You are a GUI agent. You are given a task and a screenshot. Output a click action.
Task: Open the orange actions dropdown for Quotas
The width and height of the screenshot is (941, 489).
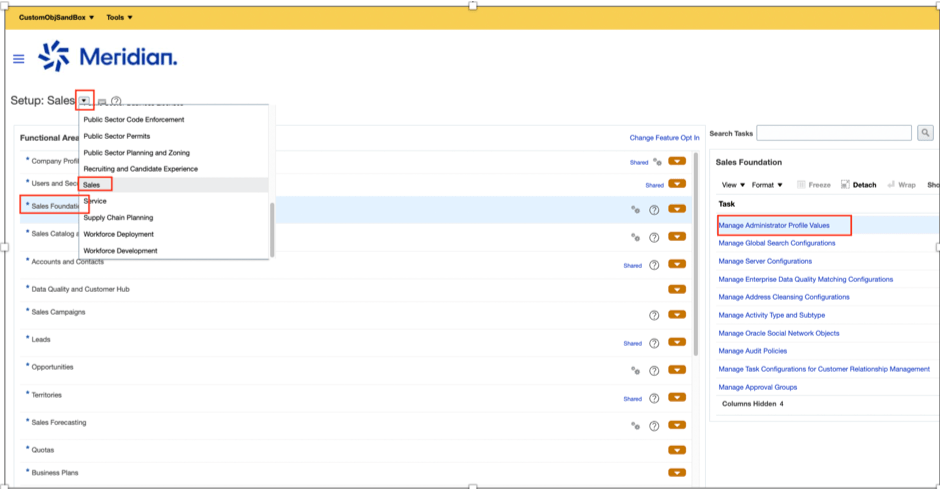[677, 450]
